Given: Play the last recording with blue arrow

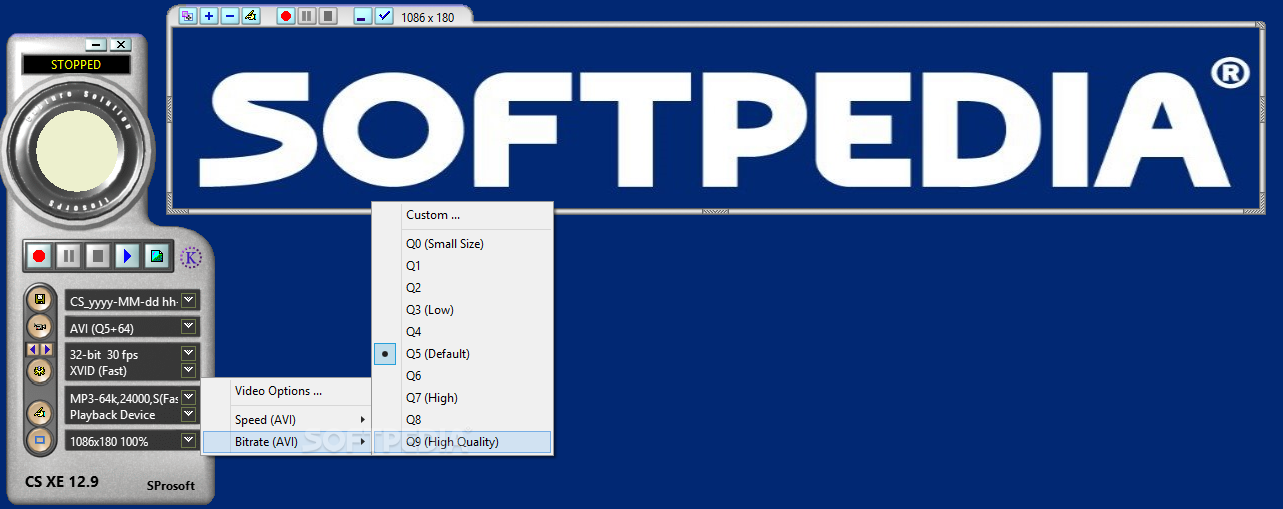Looking at the screenshot, I should point(127,256).
